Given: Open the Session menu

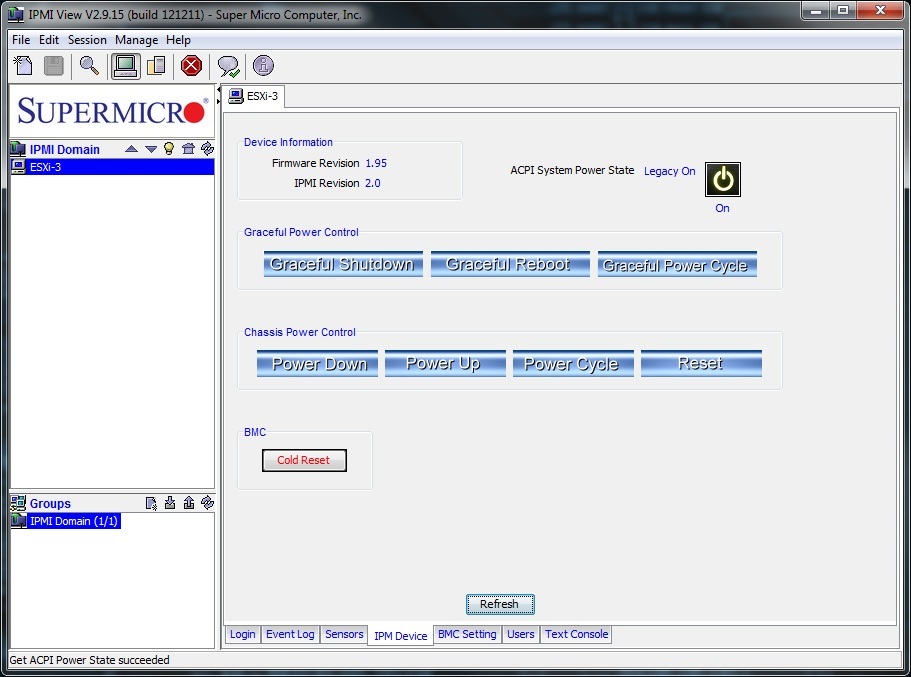Looking at the screenshot, I should [87, 40].
